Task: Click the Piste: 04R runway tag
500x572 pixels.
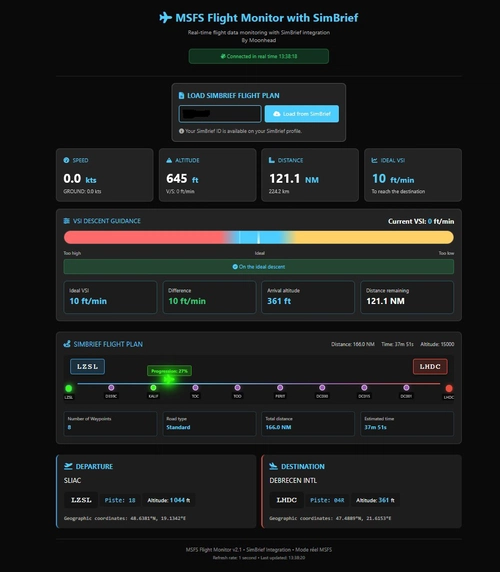Action: 327,500
